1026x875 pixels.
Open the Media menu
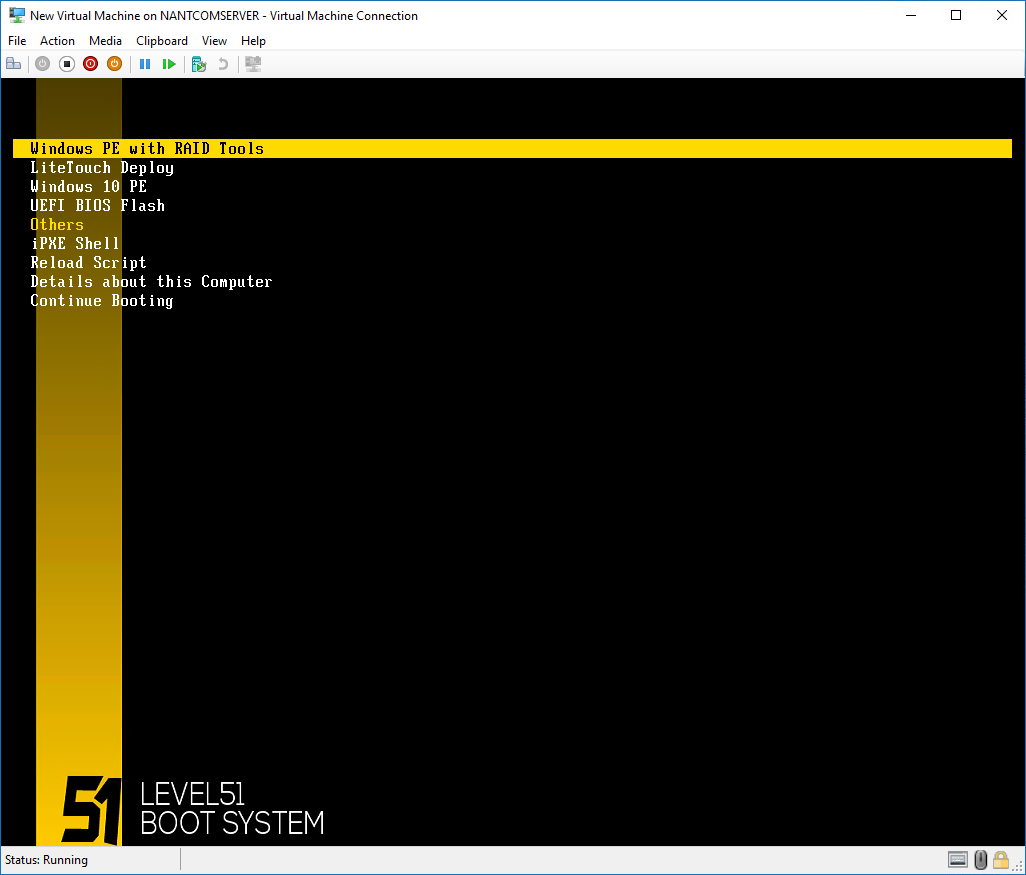click(105, 41)
